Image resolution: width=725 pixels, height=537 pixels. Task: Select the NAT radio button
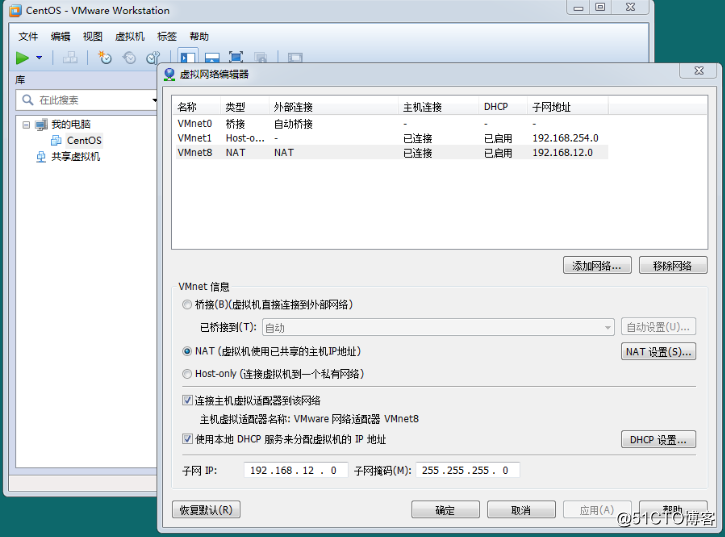(187, 351)
